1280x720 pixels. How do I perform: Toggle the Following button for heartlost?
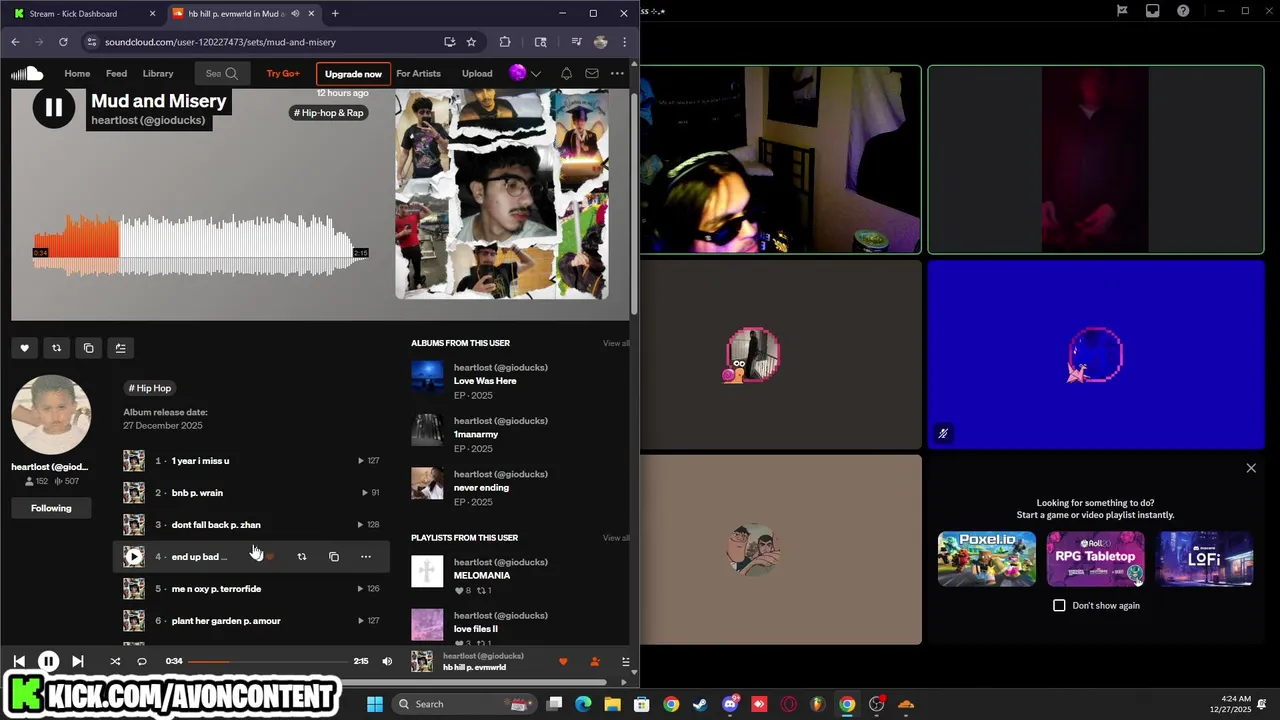(51, 508)
